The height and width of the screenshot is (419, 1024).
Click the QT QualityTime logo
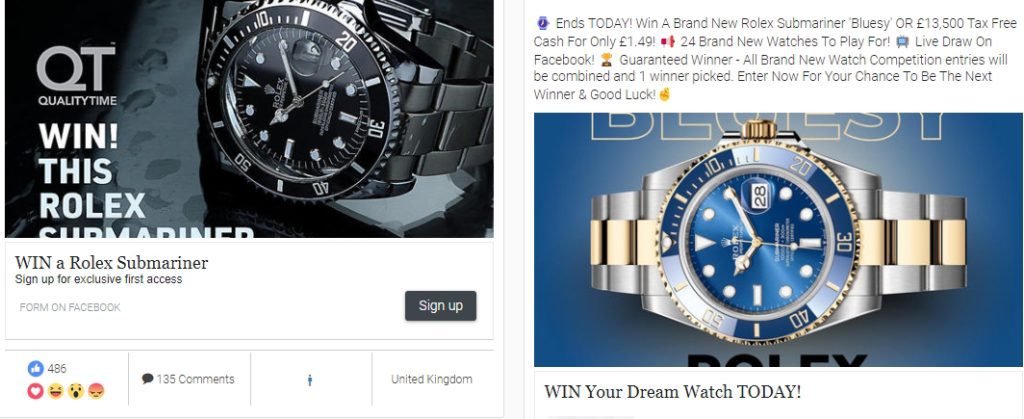coord(77,74)
